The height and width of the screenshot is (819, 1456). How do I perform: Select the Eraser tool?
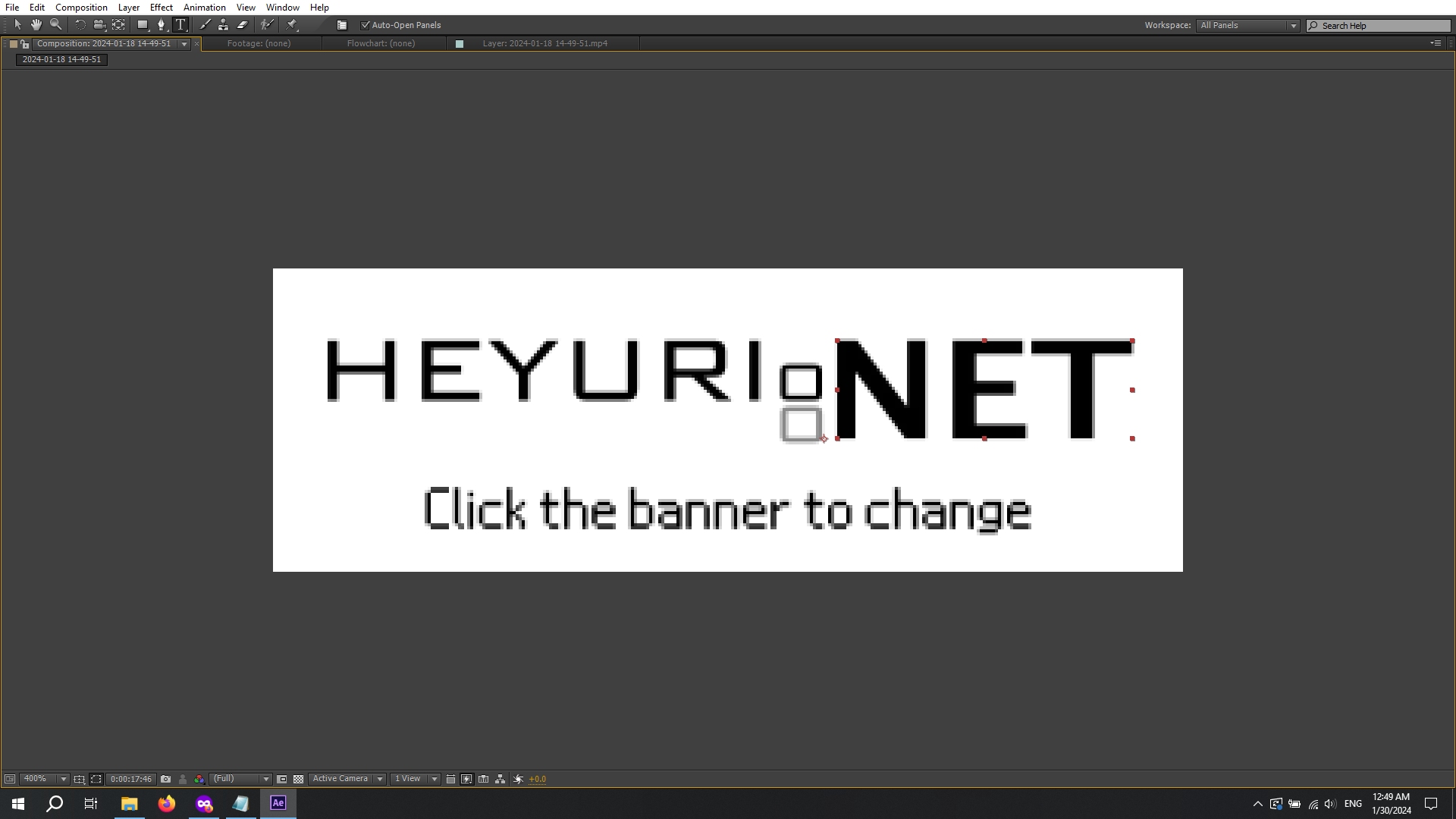(243, 25)
